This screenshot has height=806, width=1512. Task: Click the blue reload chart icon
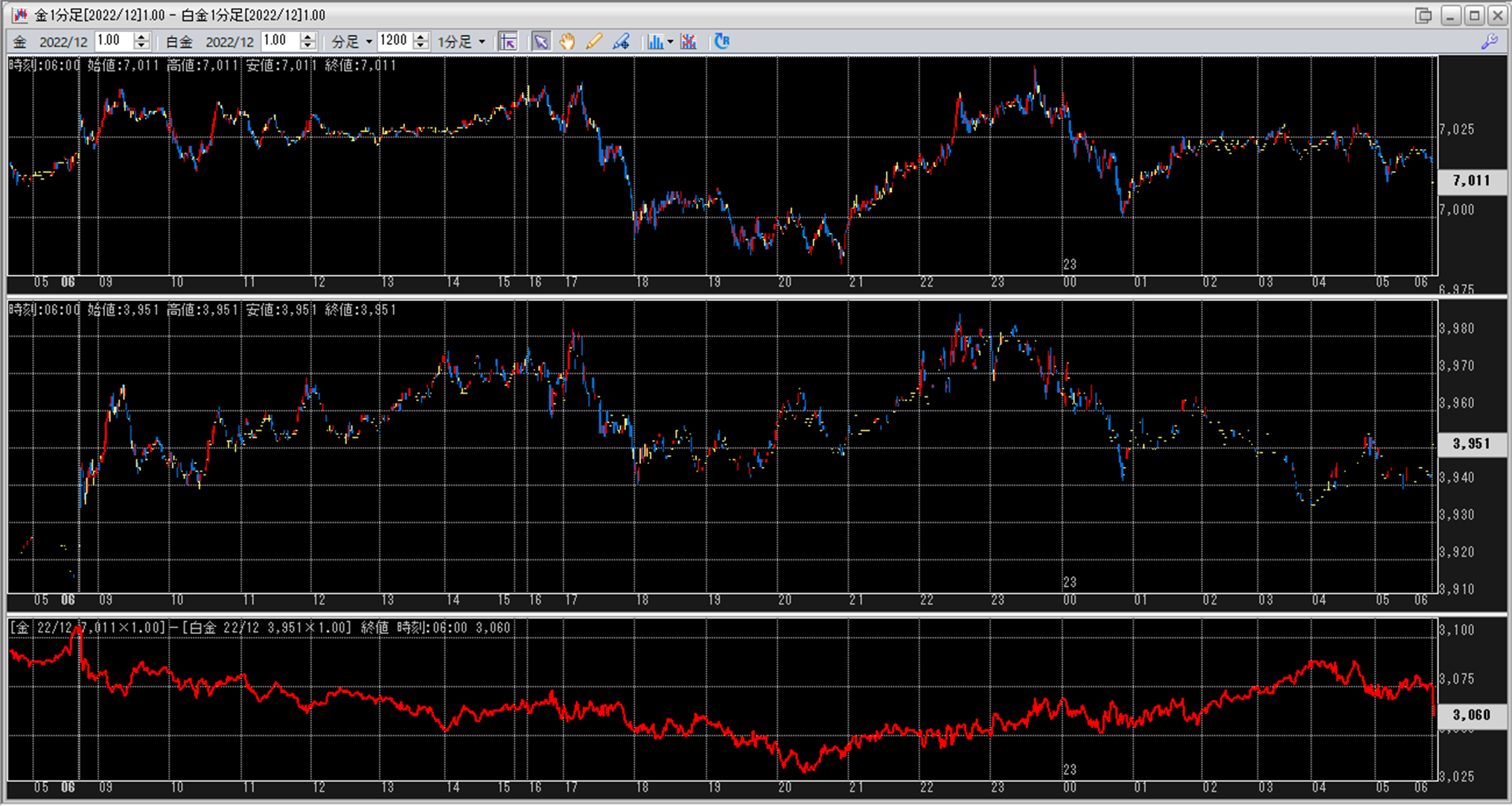[721, 42]
